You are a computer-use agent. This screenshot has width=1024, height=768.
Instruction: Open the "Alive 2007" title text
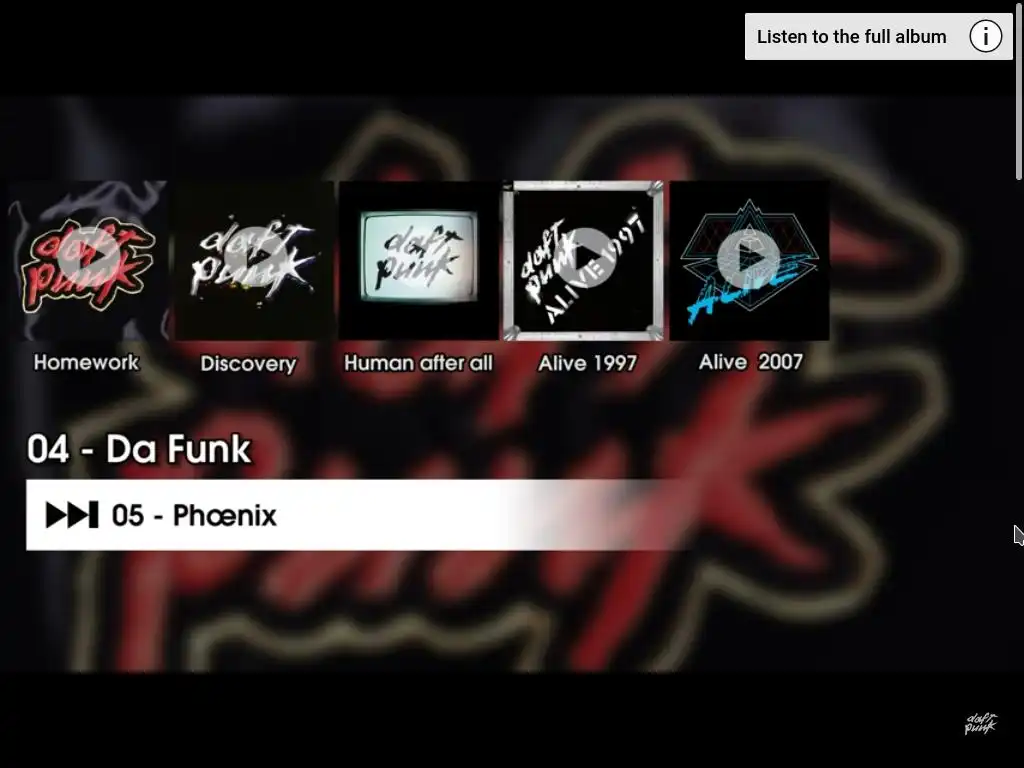(x=750, y=362)
